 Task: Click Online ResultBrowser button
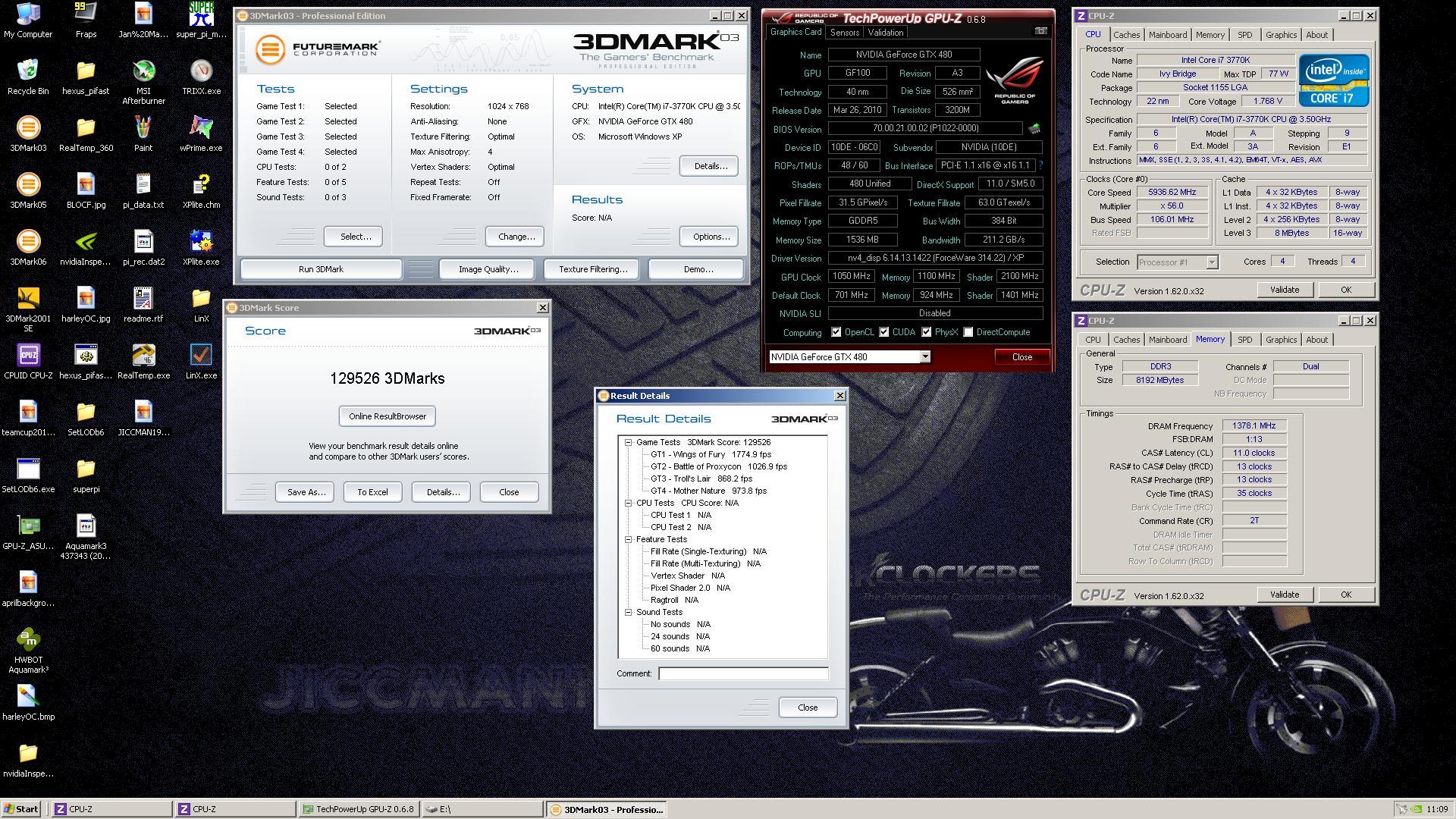pyautogui.click(x=388, y=416)
